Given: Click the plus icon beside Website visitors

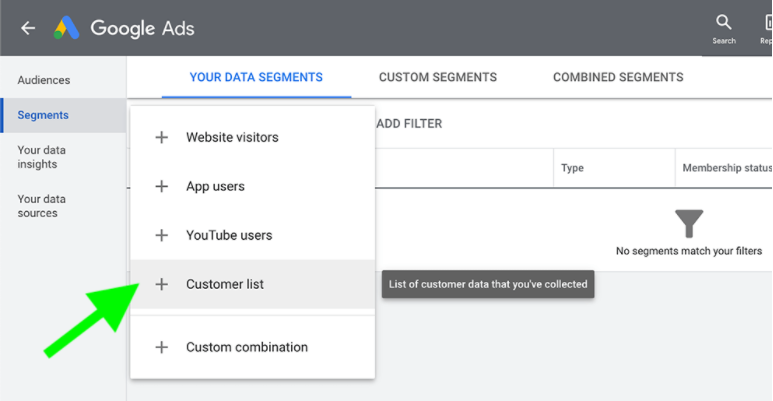Looking at the screenshot, I should pyautogui.click(x=161, y=138).
